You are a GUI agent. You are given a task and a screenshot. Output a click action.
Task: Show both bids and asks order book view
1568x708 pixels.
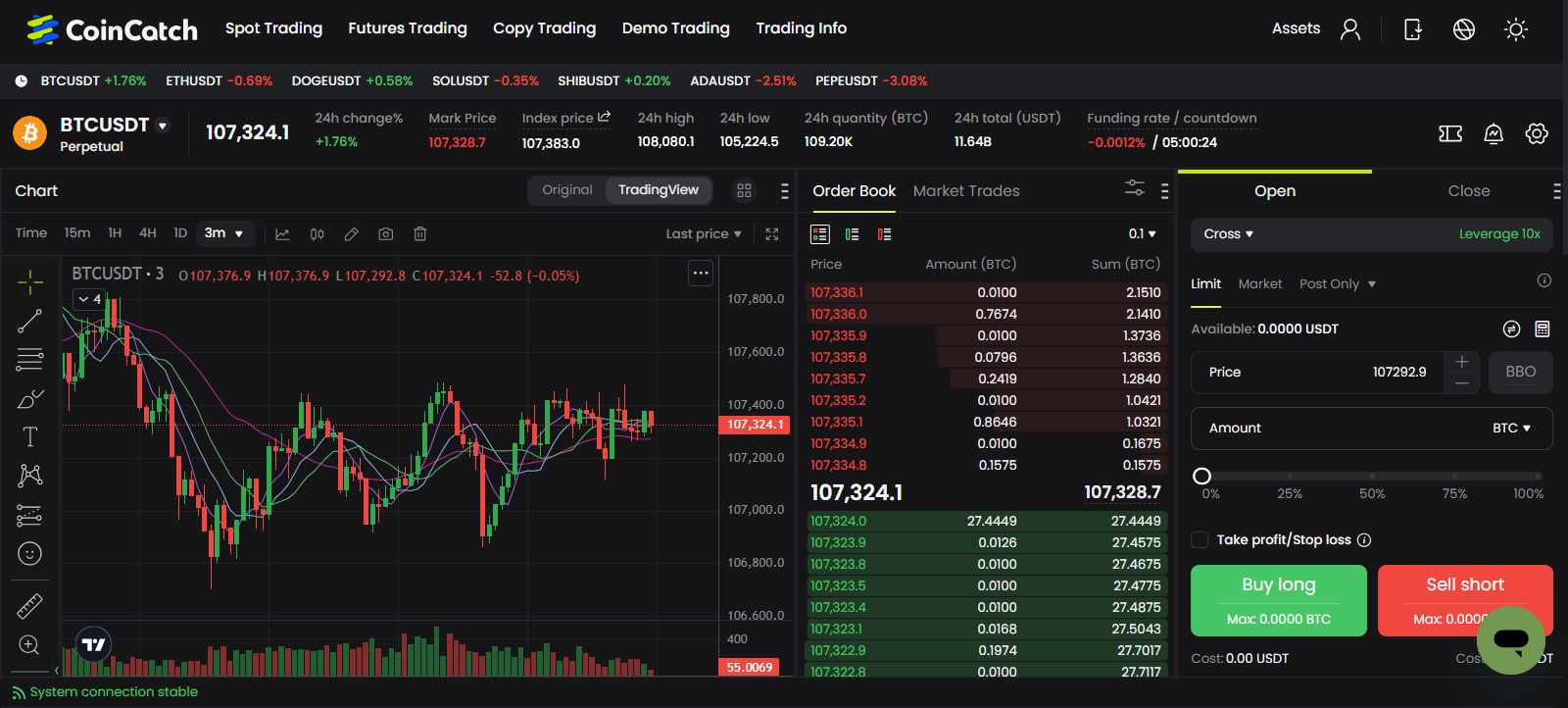click(820, 233)
